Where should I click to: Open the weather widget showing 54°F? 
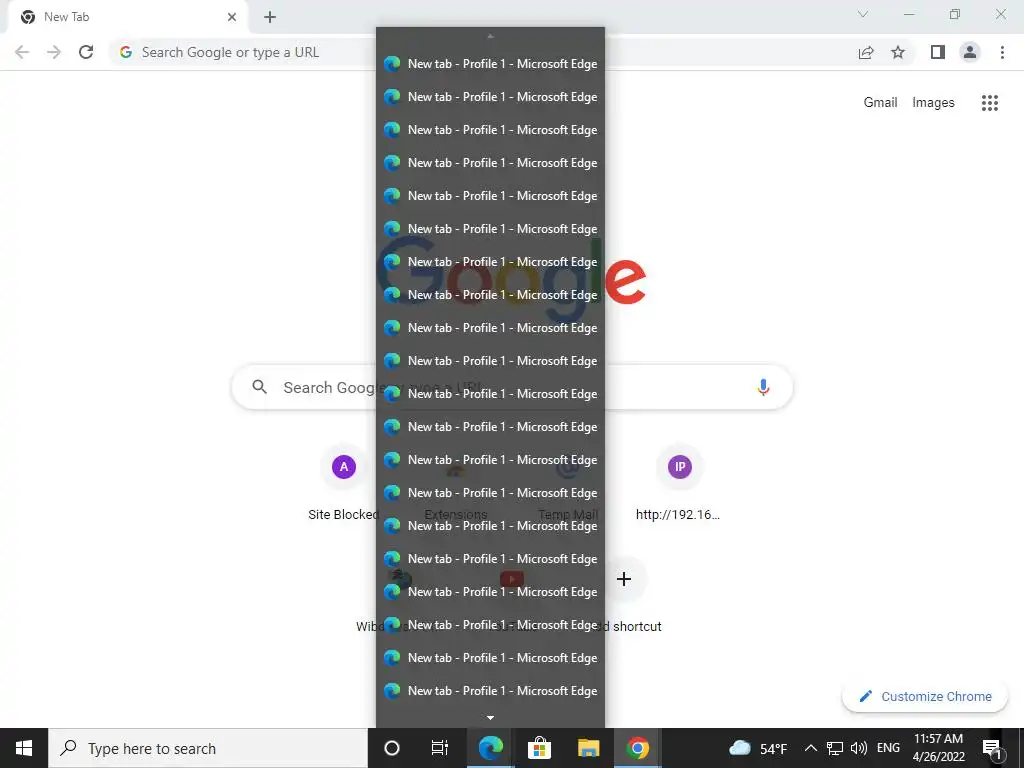758,748
